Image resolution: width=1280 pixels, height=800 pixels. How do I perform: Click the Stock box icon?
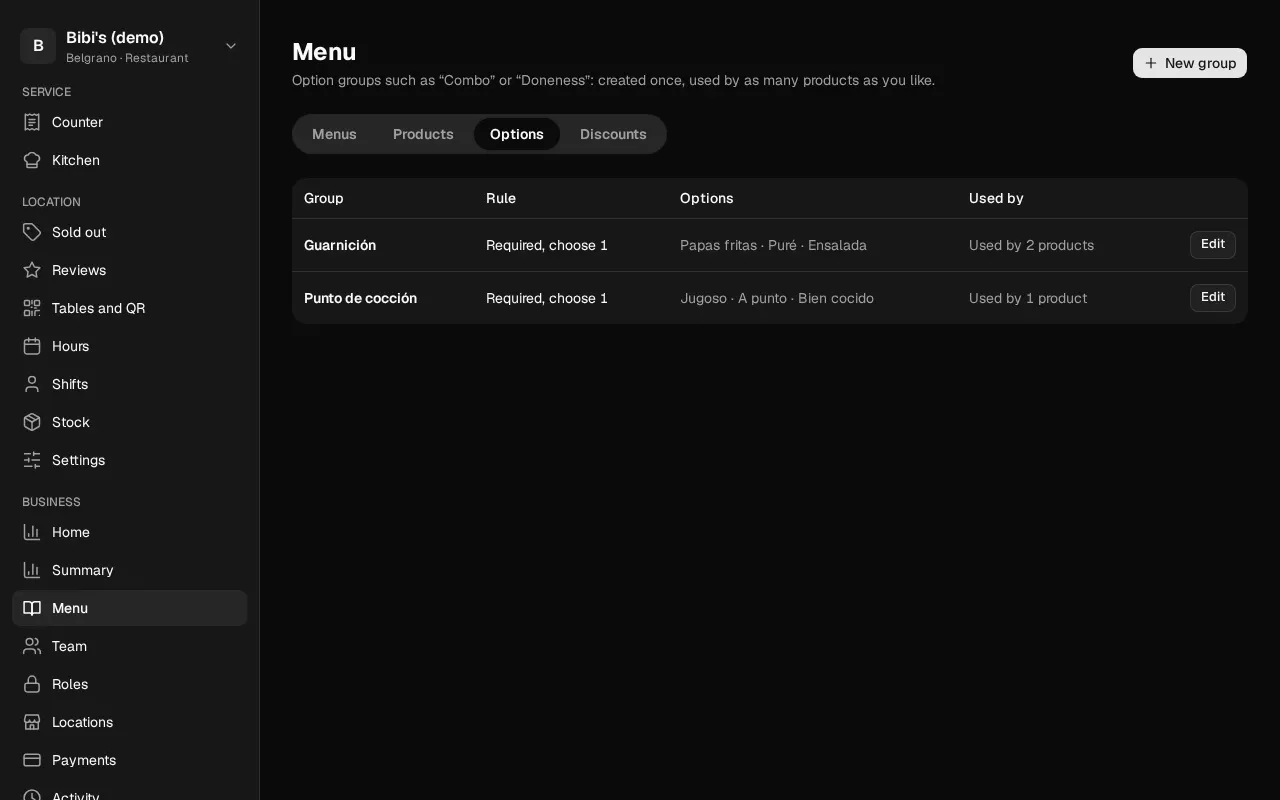32,422
